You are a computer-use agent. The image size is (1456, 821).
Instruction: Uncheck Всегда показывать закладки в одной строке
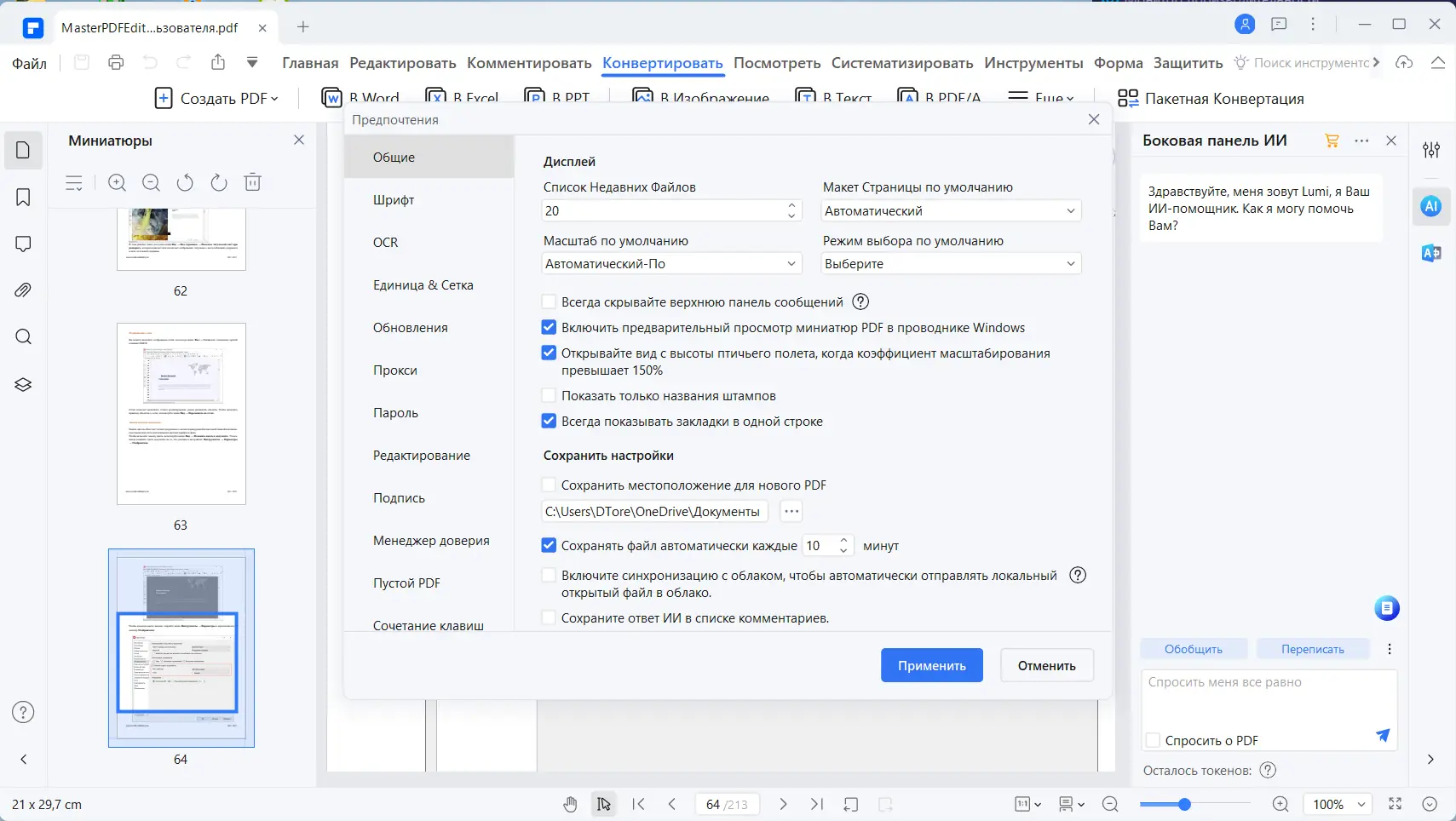[x=549, y=421]
